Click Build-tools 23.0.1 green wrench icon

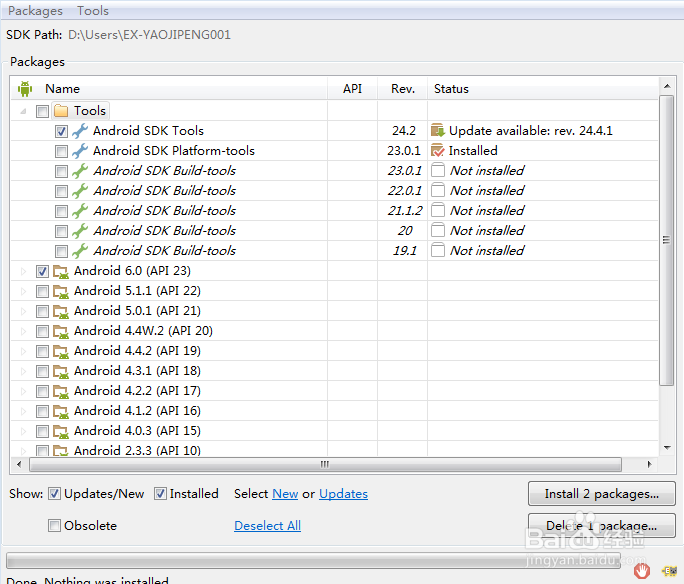(80, 171)
